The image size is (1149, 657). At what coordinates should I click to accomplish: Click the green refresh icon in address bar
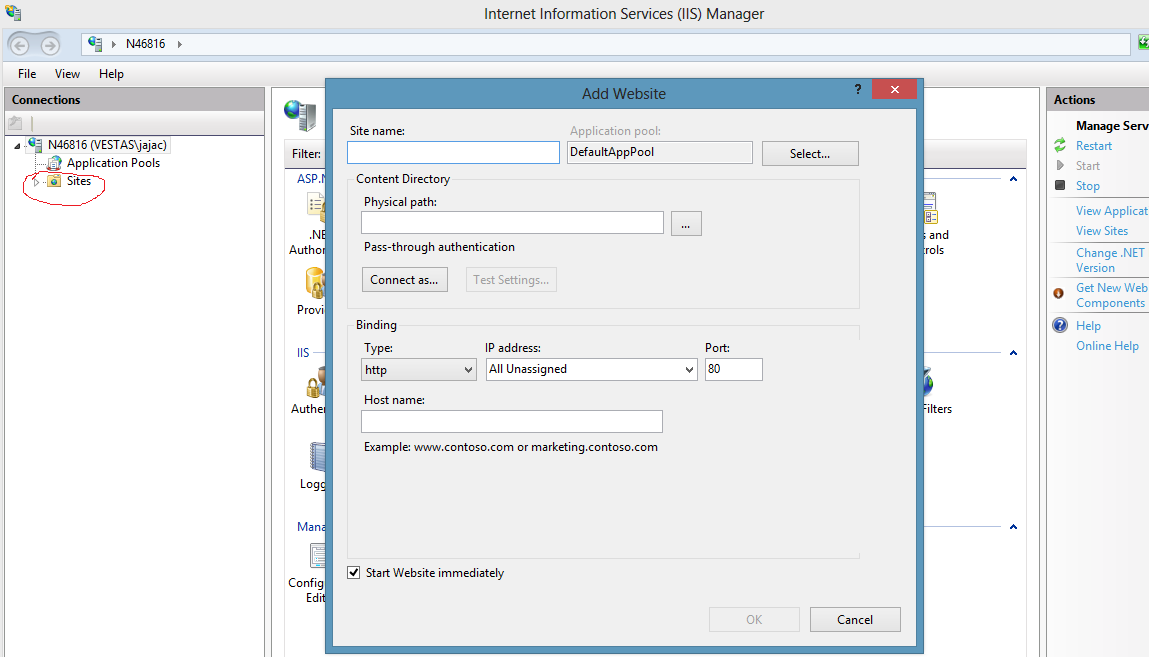click(x=1142, y=43)
